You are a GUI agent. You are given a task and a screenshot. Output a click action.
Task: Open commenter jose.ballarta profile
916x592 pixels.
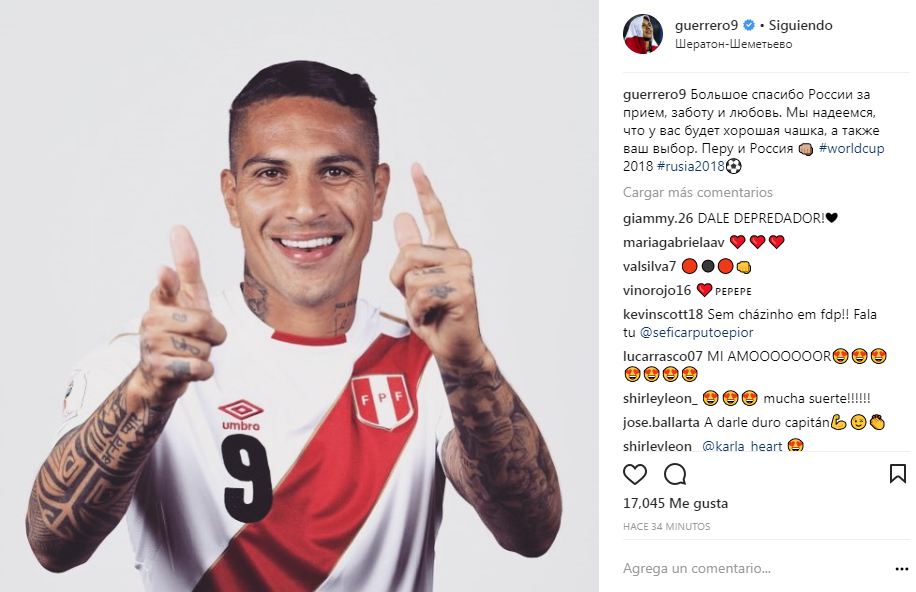tap(661, 422)
